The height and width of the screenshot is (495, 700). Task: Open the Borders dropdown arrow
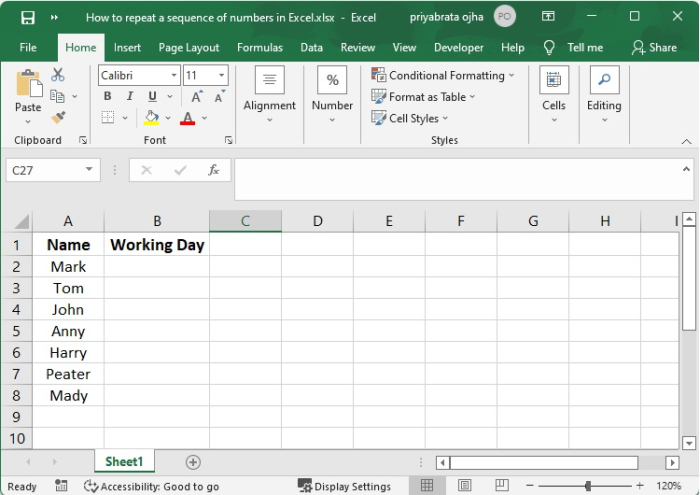pos(125,118)
